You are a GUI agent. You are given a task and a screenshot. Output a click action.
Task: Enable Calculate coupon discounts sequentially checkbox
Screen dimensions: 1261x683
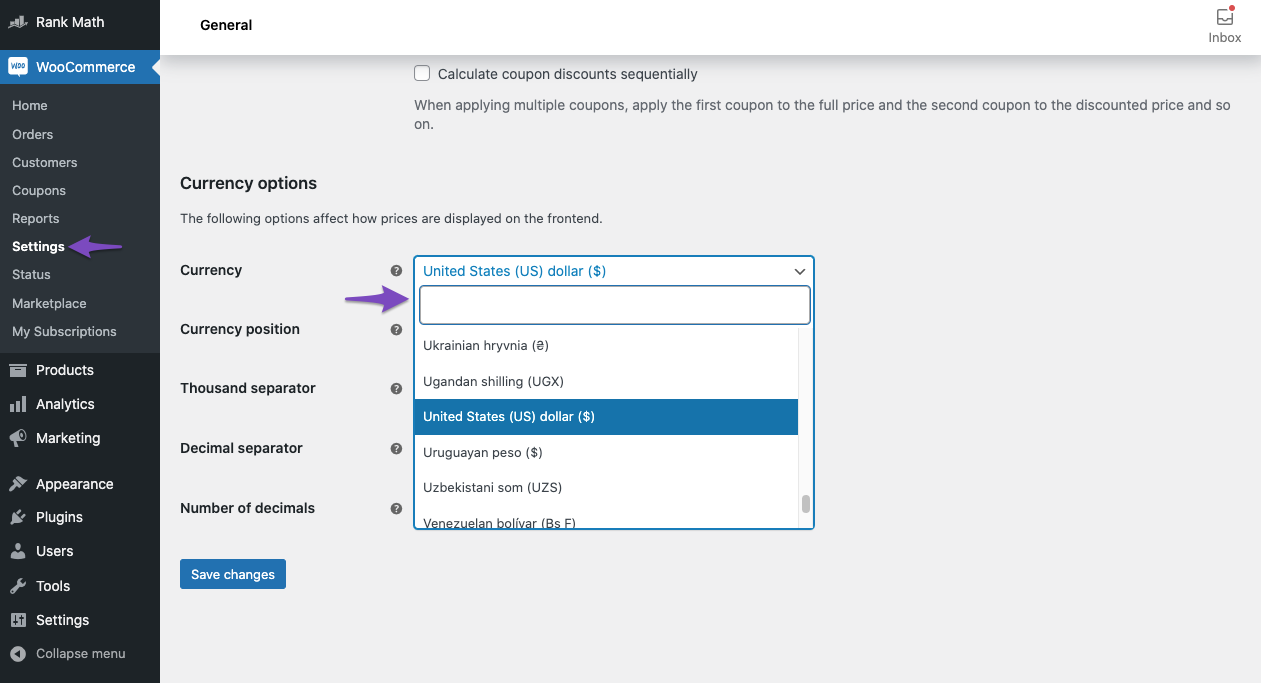click(x=422, y=73)
